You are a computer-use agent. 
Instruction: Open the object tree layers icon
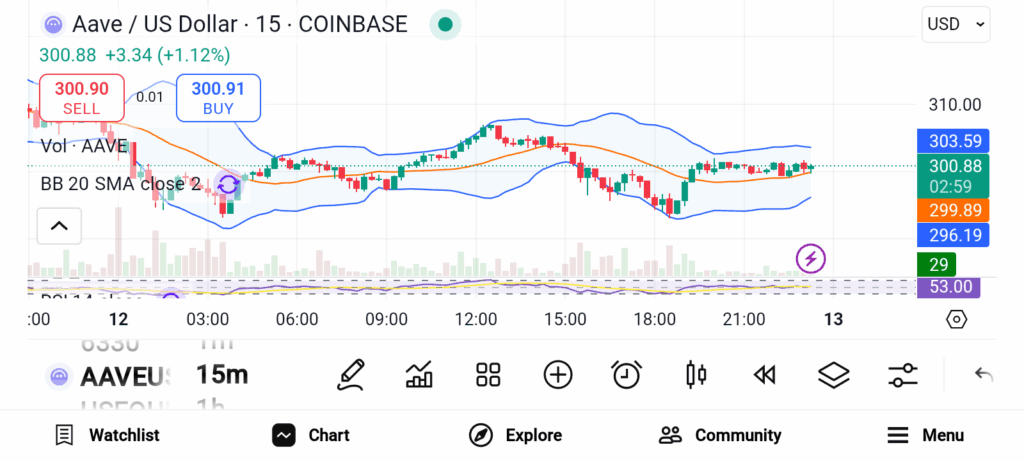click(834, 375)
